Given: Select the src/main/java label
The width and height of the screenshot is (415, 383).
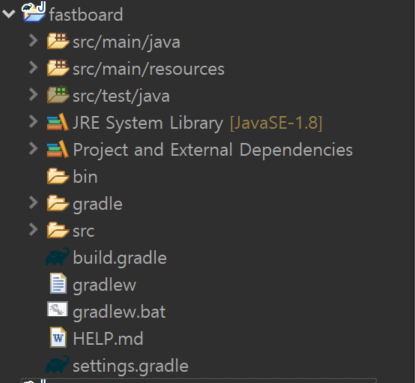Looking at the screenshot, I should pos(126,43).
